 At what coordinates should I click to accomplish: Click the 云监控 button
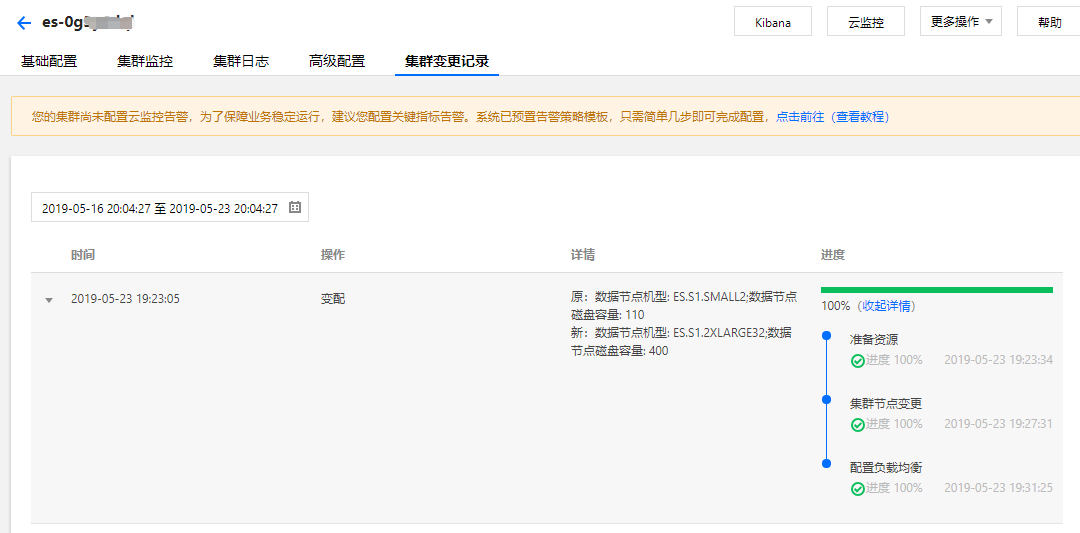[x=866, y=21]
